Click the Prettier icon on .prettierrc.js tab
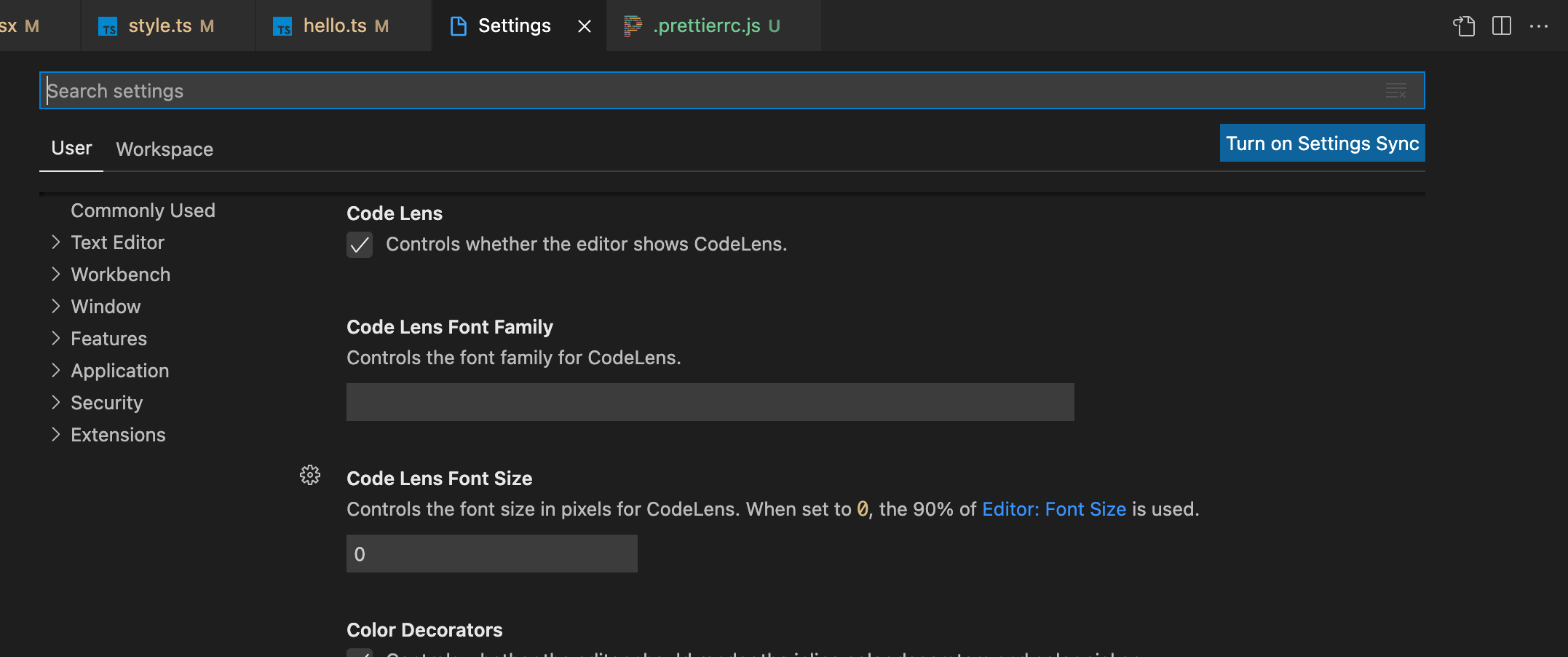This screenshot has height=657, width=1568. [x=633, y=26]
